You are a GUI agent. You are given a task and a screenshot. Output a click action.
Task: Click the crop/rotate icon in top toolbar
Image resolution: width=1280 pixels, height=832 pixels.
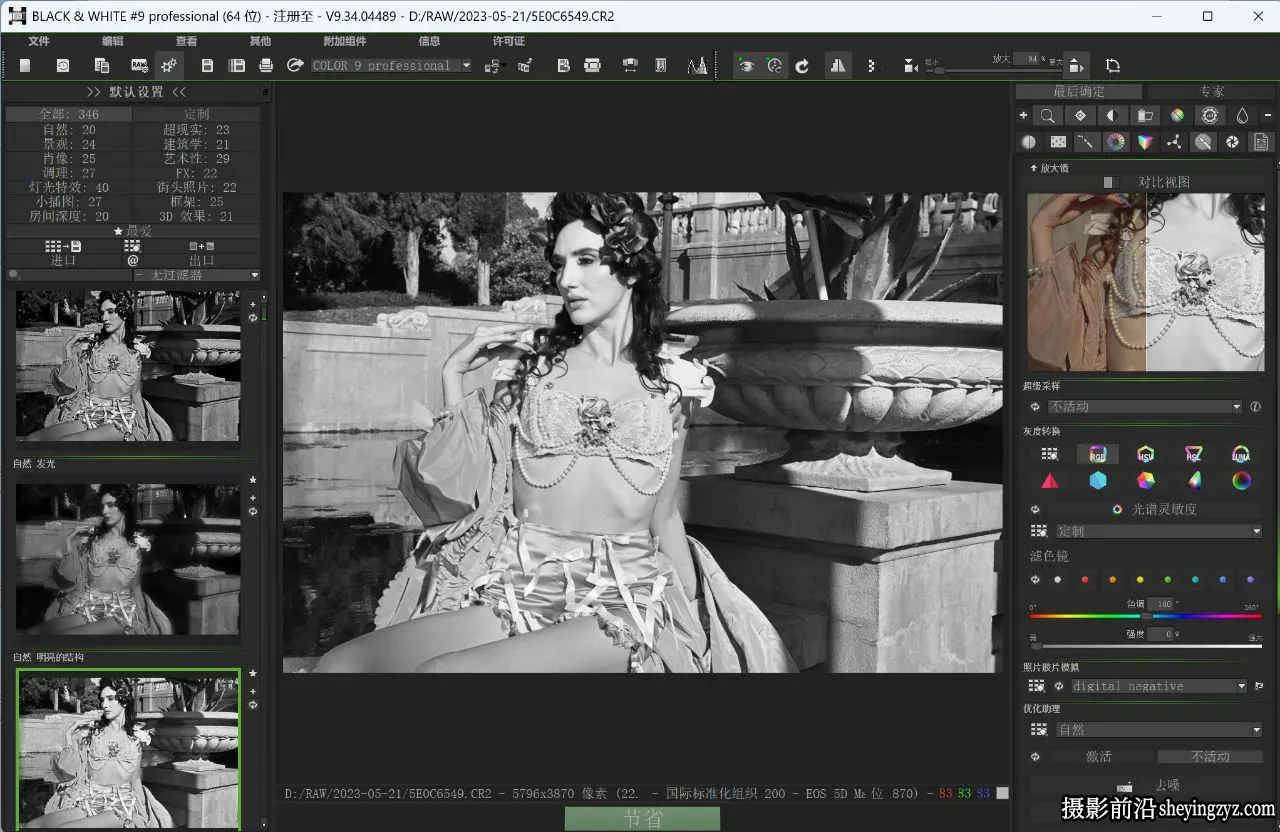pyautogui.click(x=1113, y=65)
